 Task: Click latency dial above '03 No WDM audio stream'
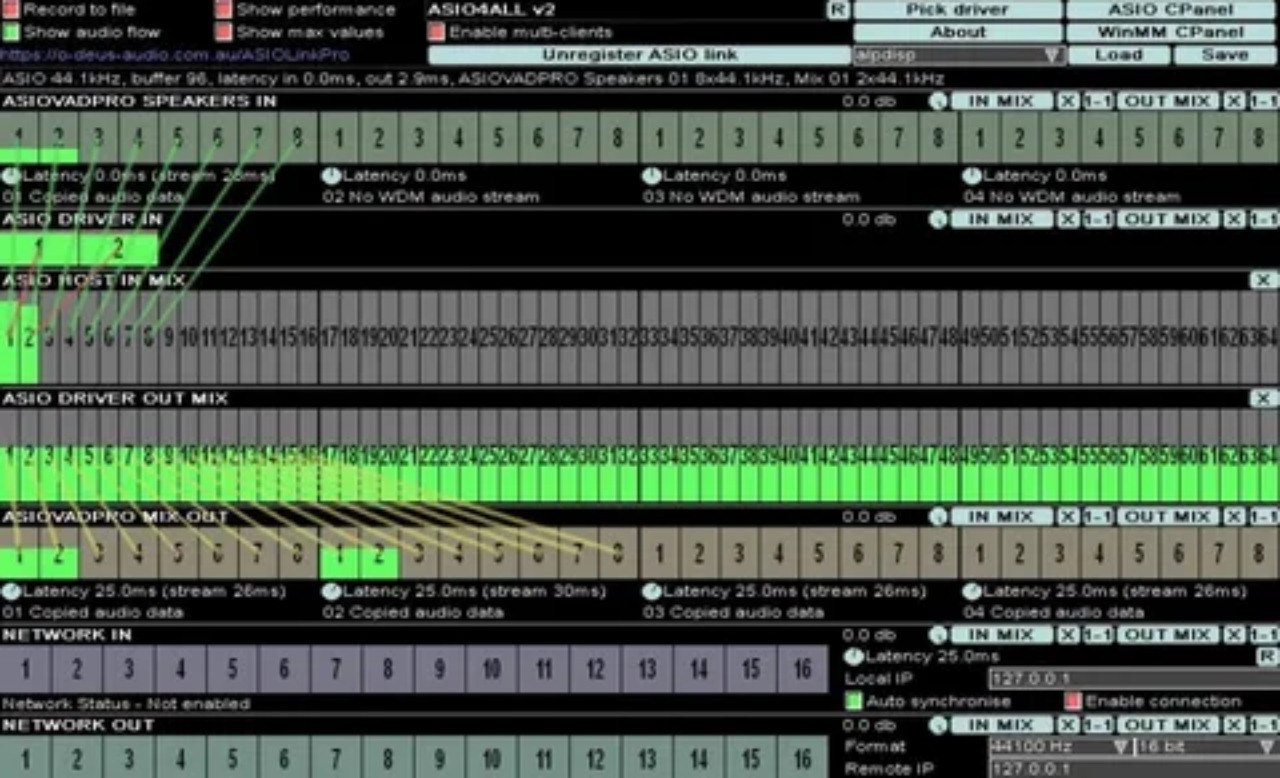click(651, 176)
